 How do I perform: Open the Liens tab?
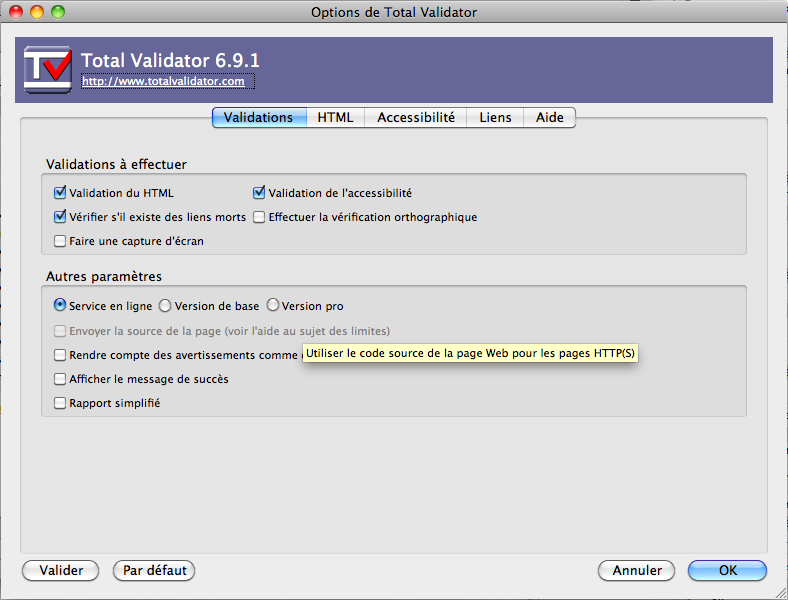[495, 118]
